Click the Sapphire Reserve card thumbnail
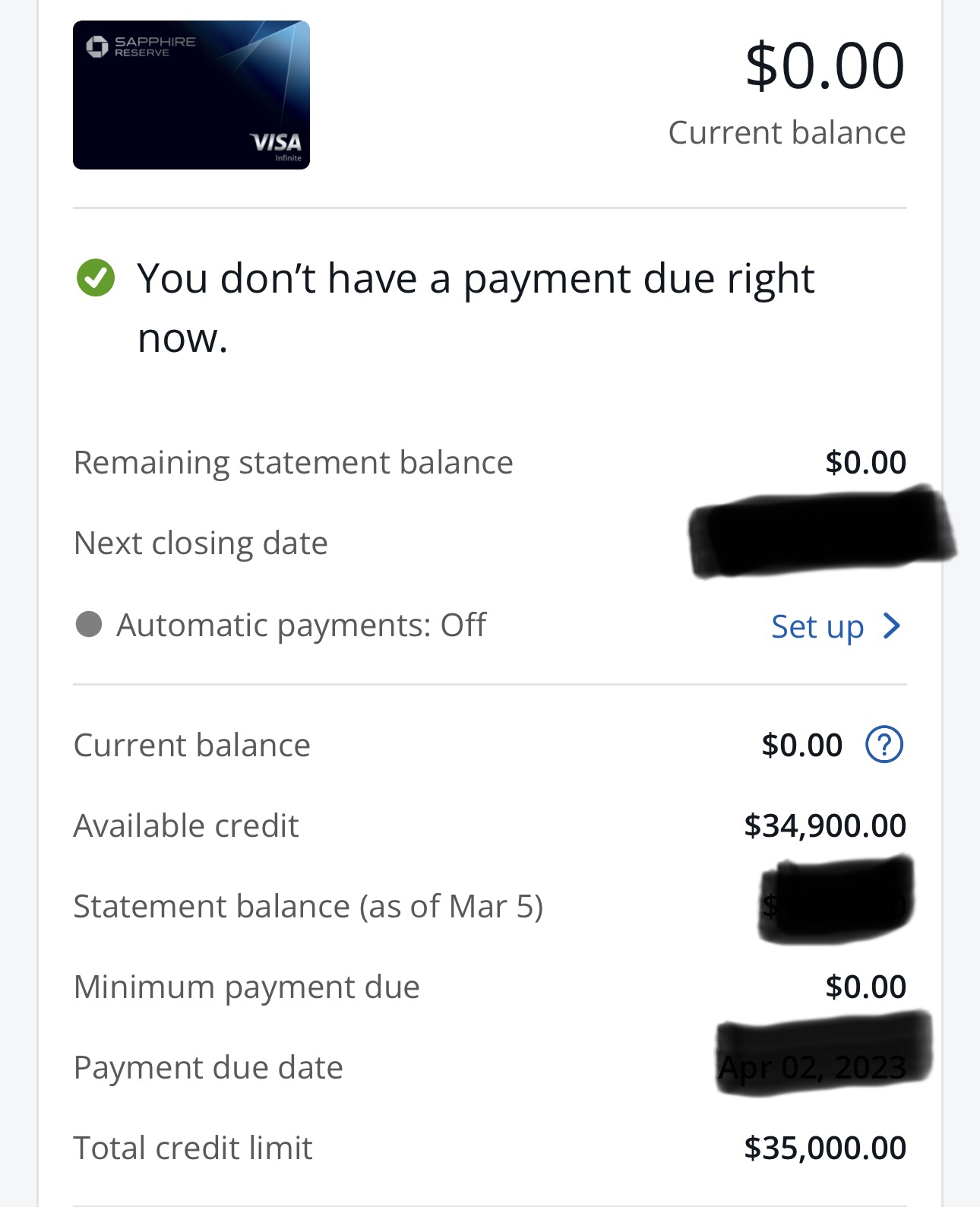 [191, 96]
